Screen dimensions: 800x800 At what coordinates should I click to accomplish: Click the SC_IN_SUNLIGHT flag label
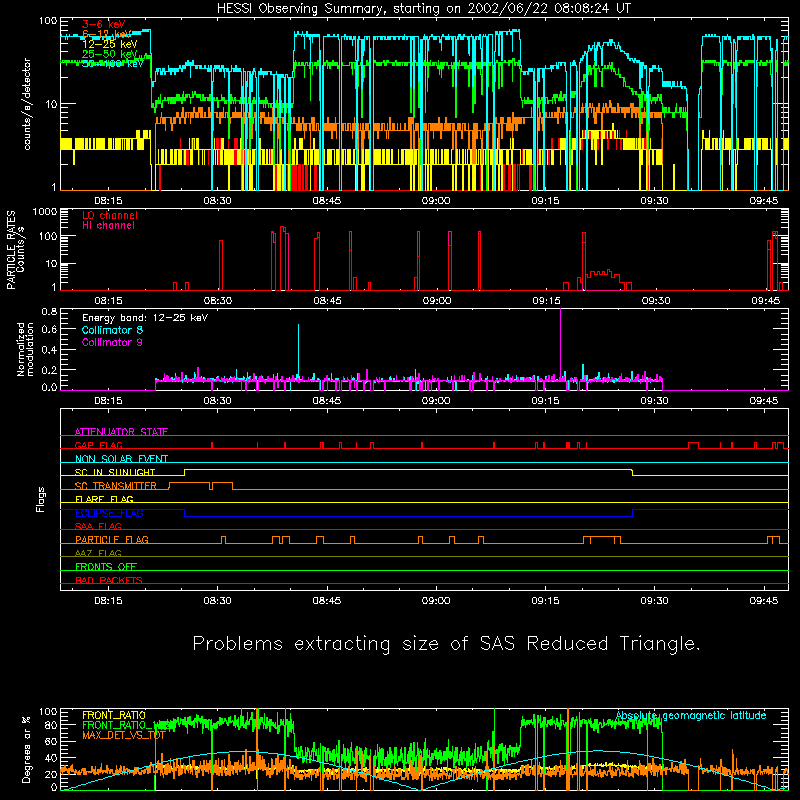(x=115, y=472)
